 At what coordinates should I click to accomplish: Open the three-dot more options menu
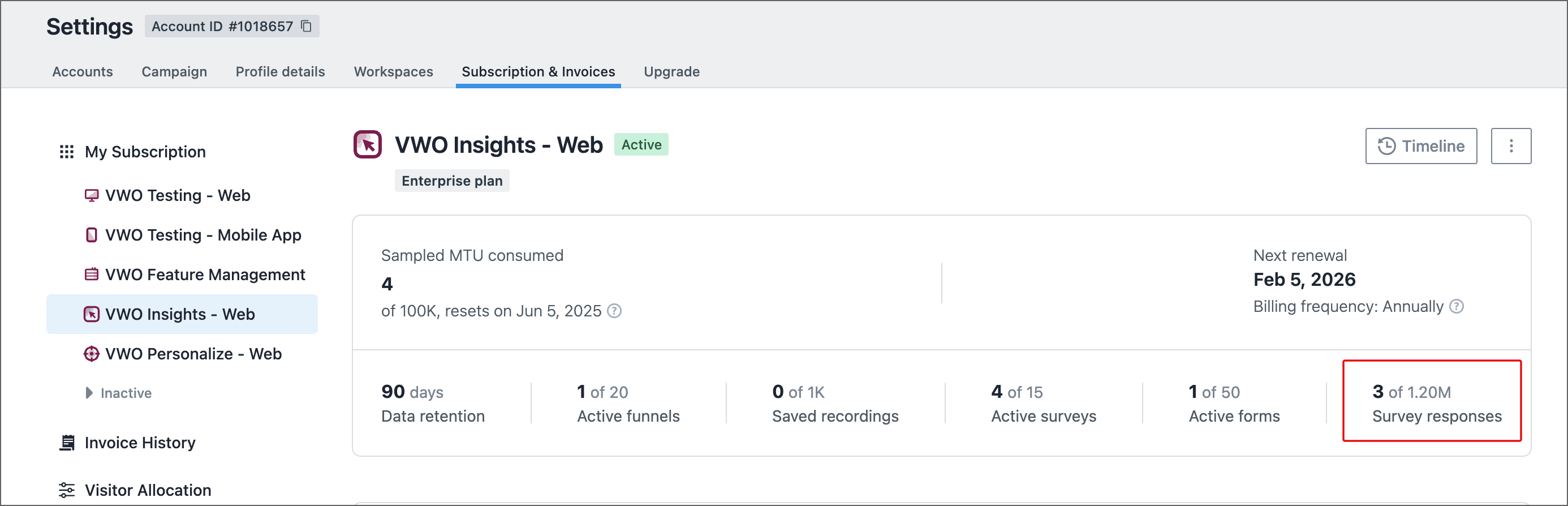(x=1511, y=146)
